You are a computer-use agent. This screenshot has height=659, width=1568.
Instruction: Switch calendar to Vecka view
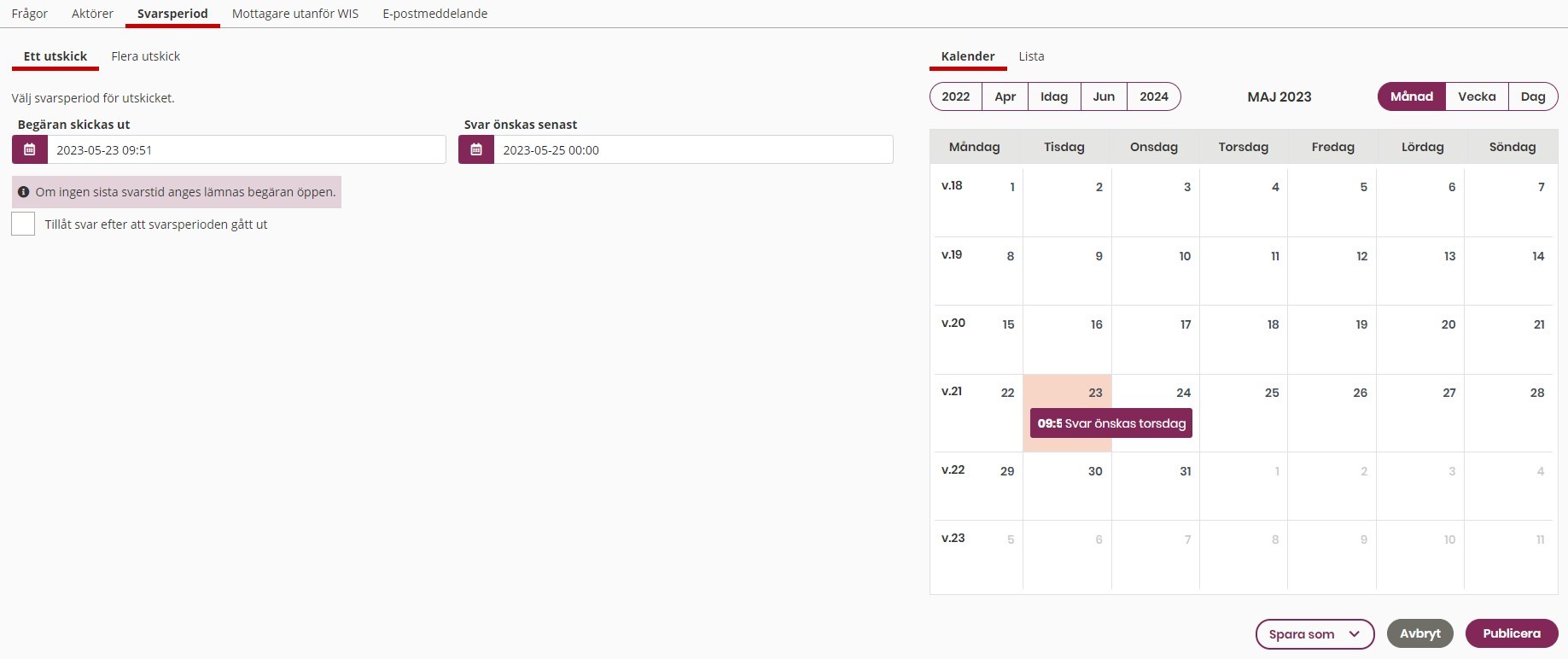tap(1477, 96)
